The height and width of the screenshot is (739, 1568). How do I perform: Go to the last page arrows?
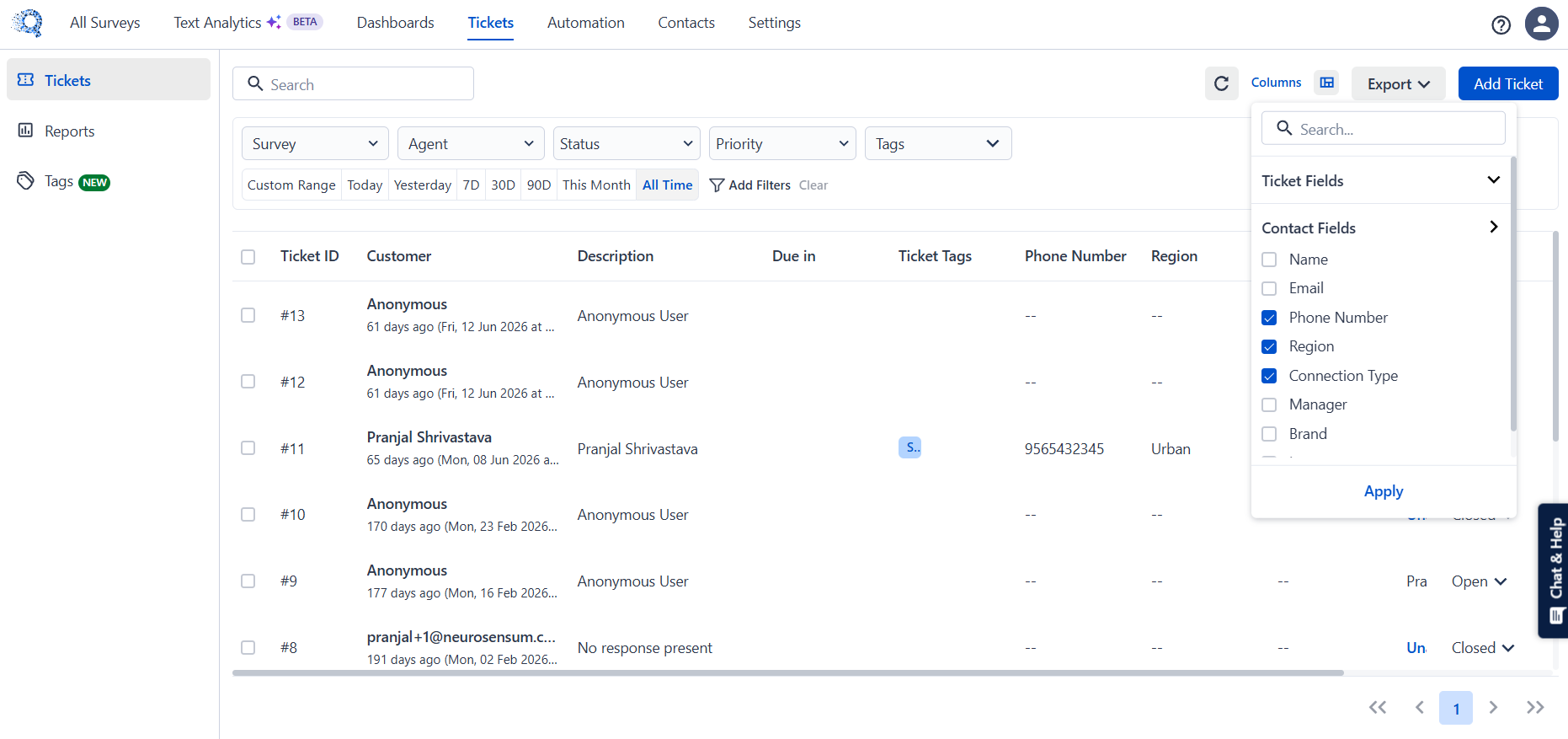[x=1535, y=708]
